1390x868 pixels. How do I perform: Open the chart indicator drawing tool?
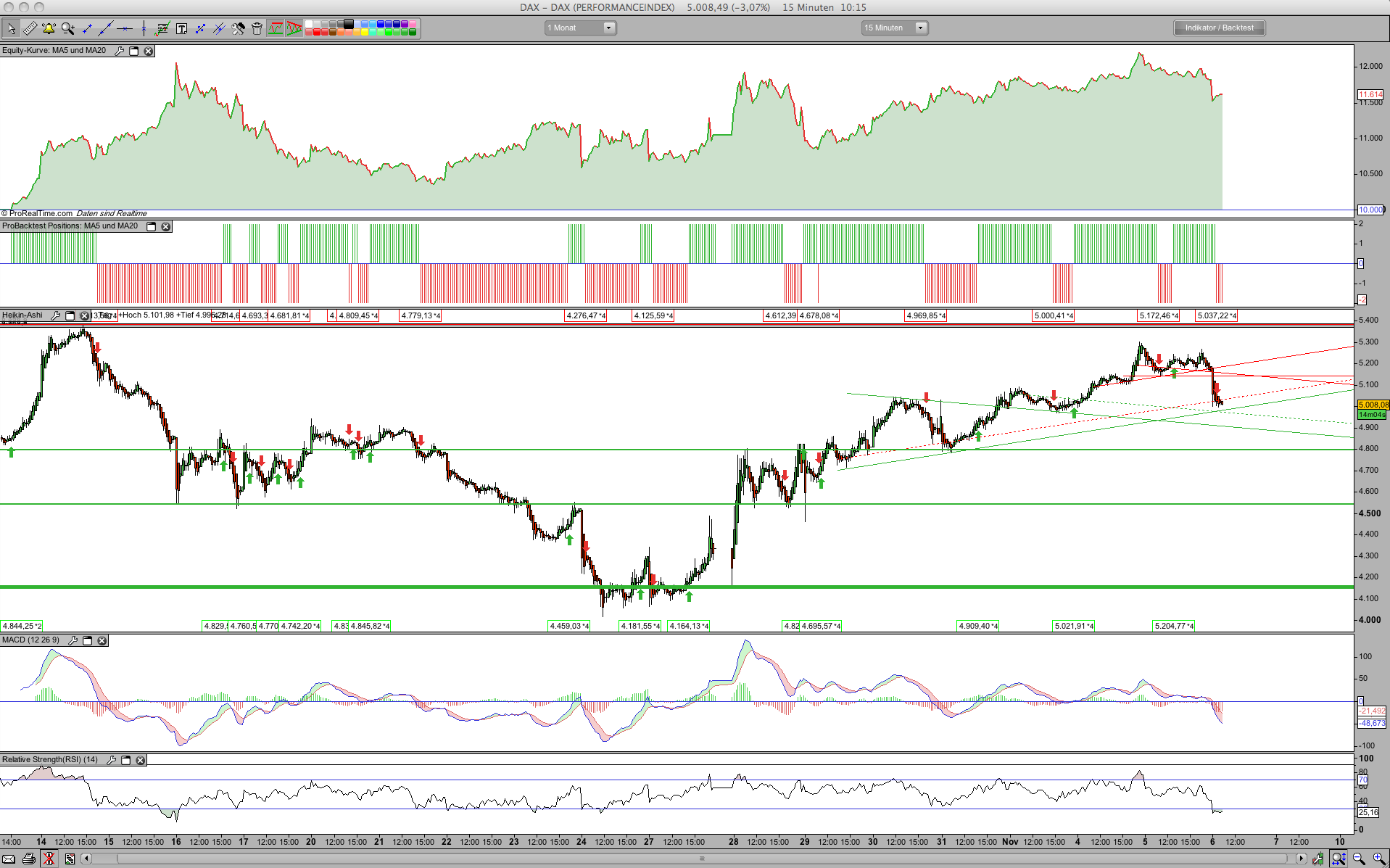coord(162,28)
